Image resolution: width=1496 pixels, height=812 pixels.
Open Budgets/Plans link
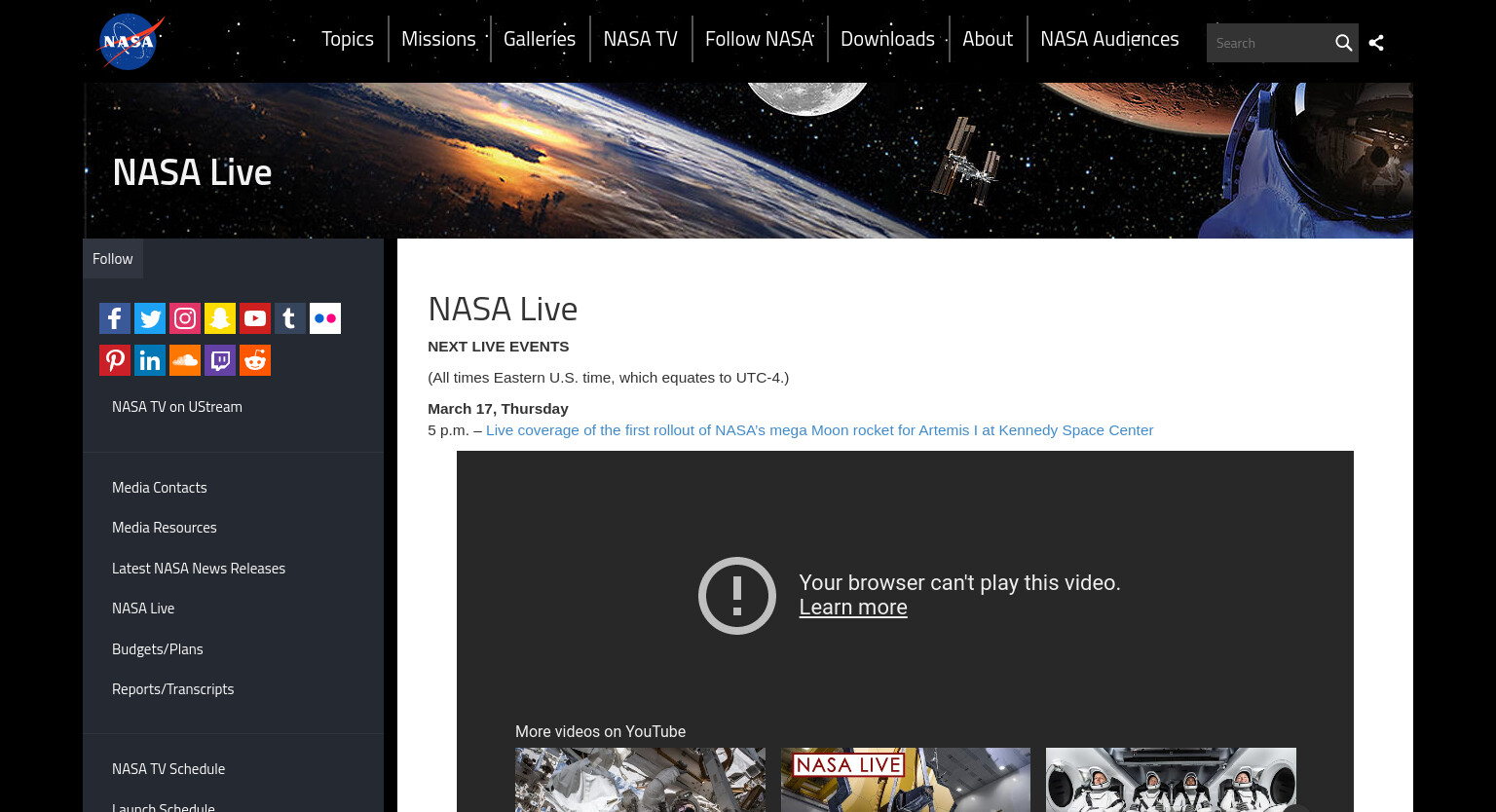(158, 649)
